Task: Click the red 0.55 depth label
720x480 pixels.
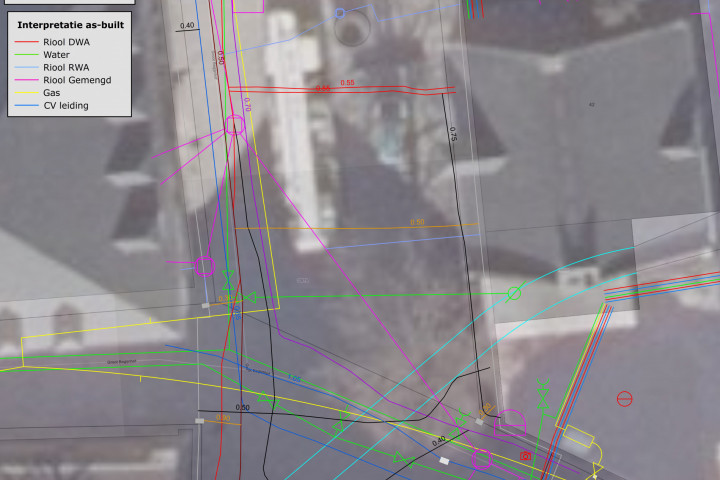Action: coord(347,83)
